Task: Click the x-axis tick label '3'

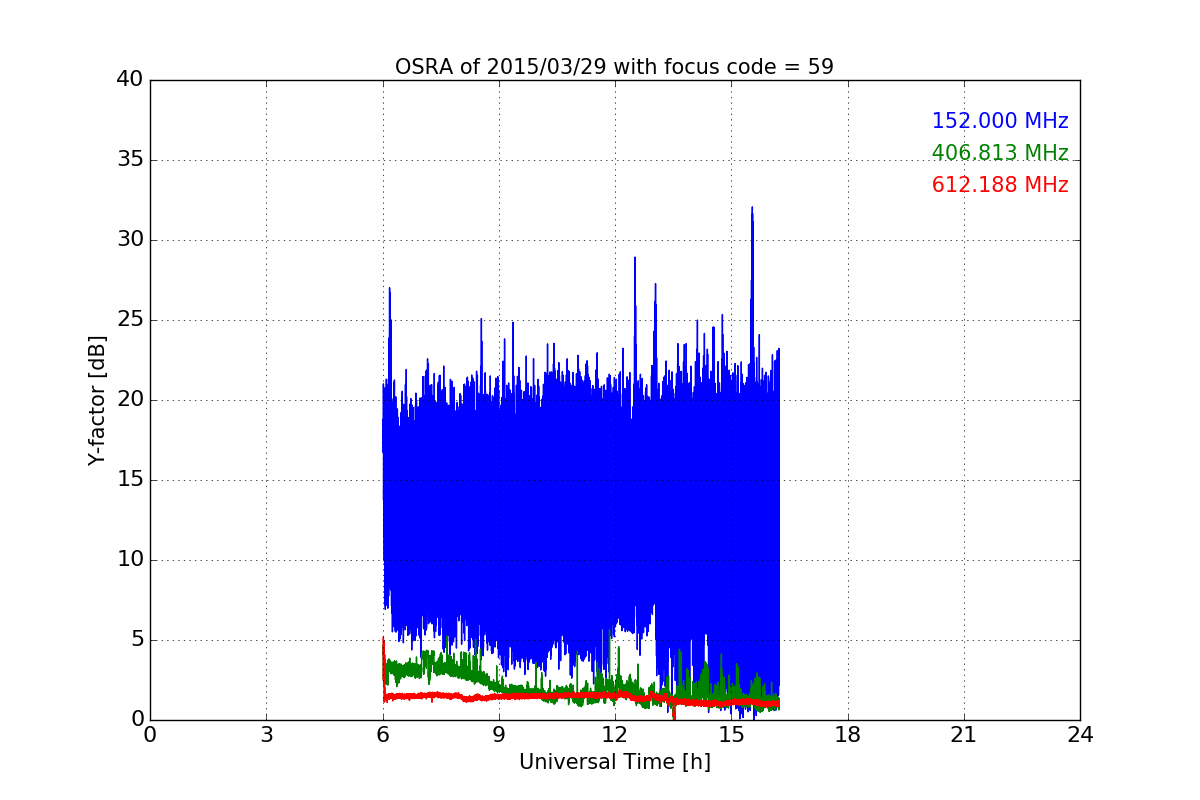Action: (x=266, y=735)
